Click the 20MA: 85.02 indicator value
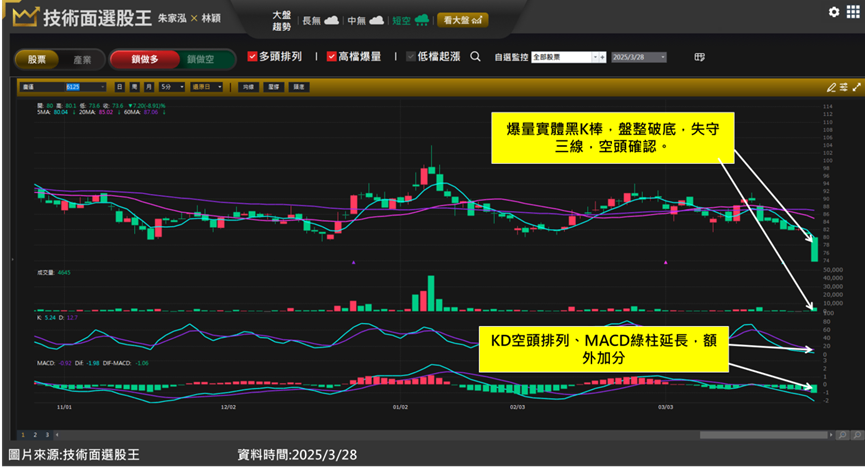Viewport: 865px width, 470px height. click(x=96, y=112)
